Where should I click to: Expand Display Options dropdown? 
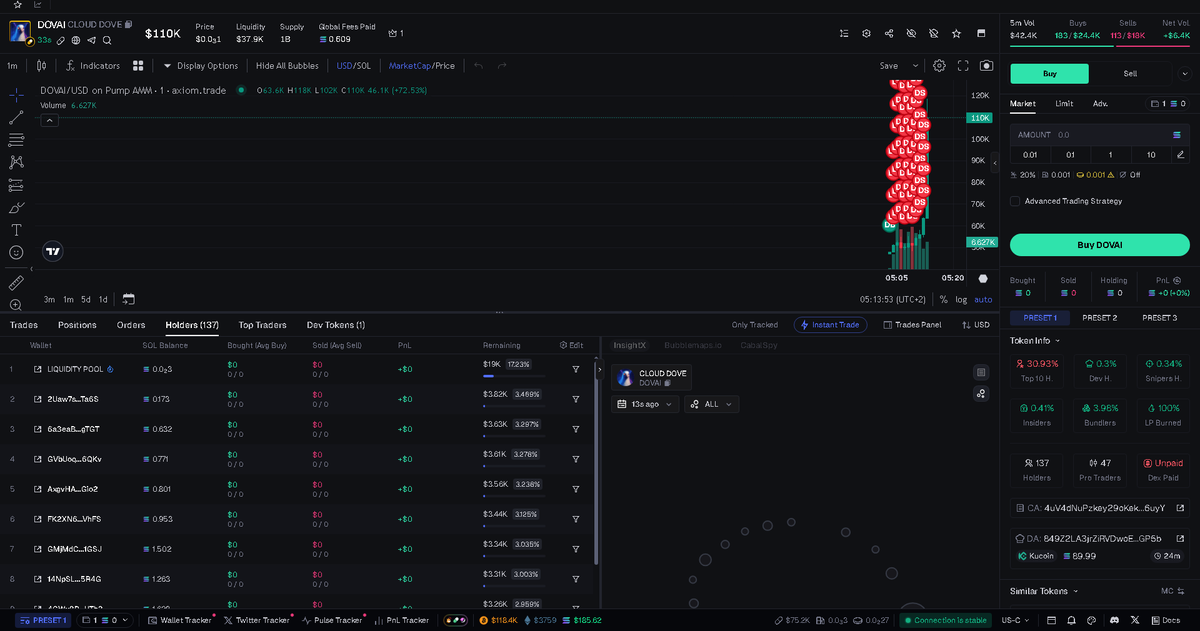[201, 66]
